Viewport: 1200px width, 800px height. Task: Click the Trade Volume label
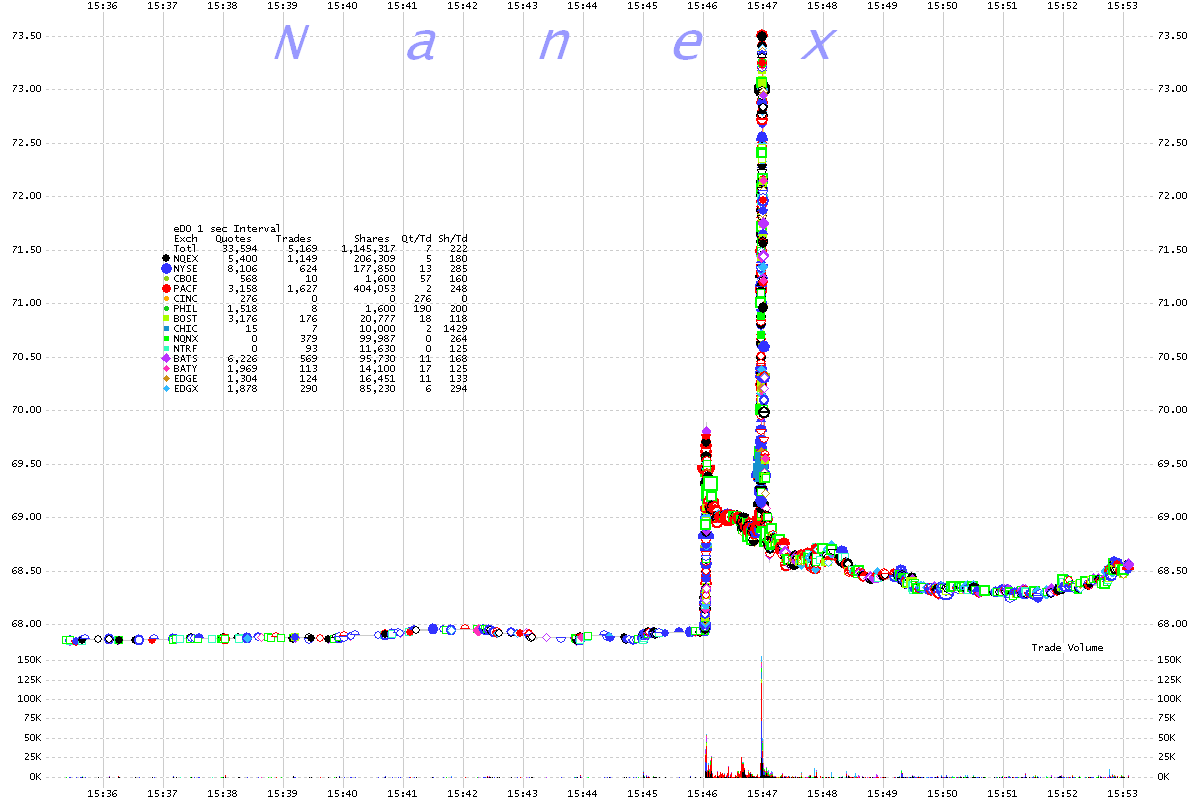click(x=1067, y=648)
